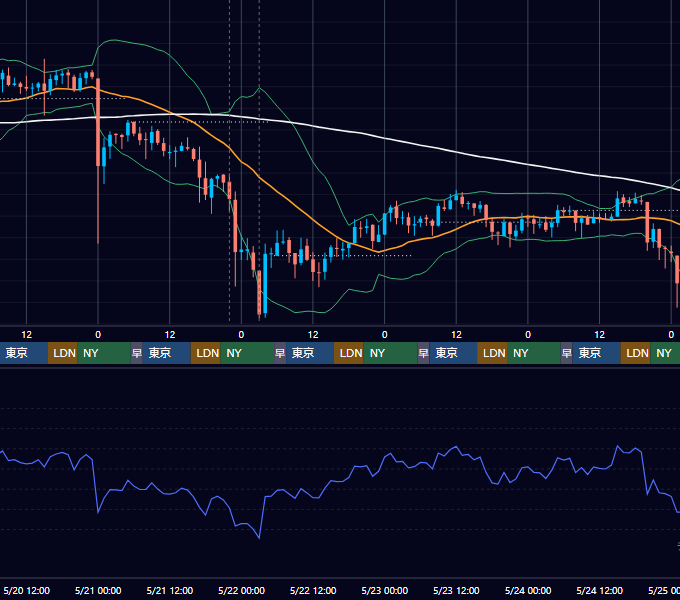Select the LDN session block right after 5/20 12:00
The width and height of the screenshot is (680, 600).
[62, 353]
